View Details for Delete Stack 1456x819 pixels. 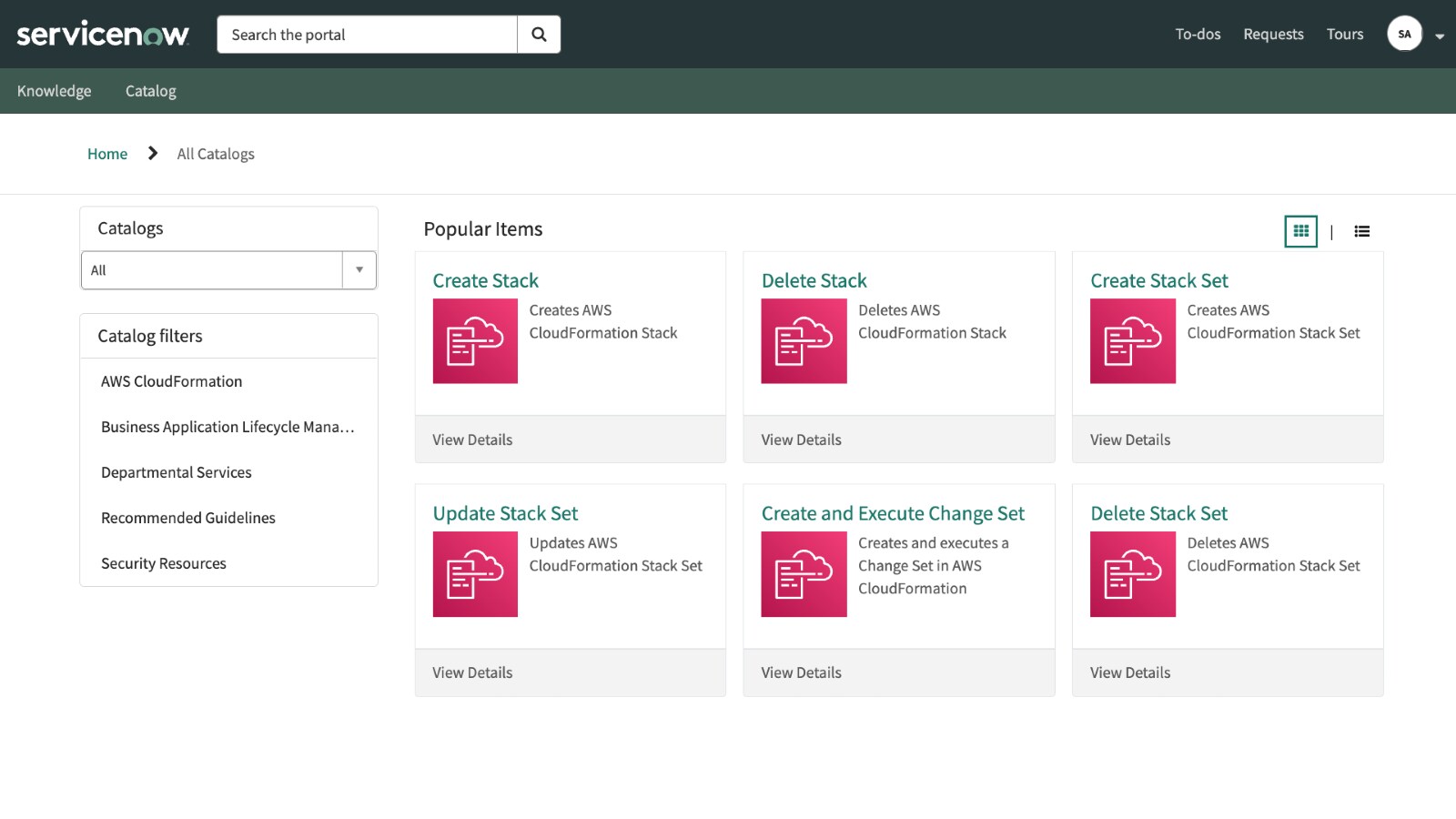[x=802, y=440]
